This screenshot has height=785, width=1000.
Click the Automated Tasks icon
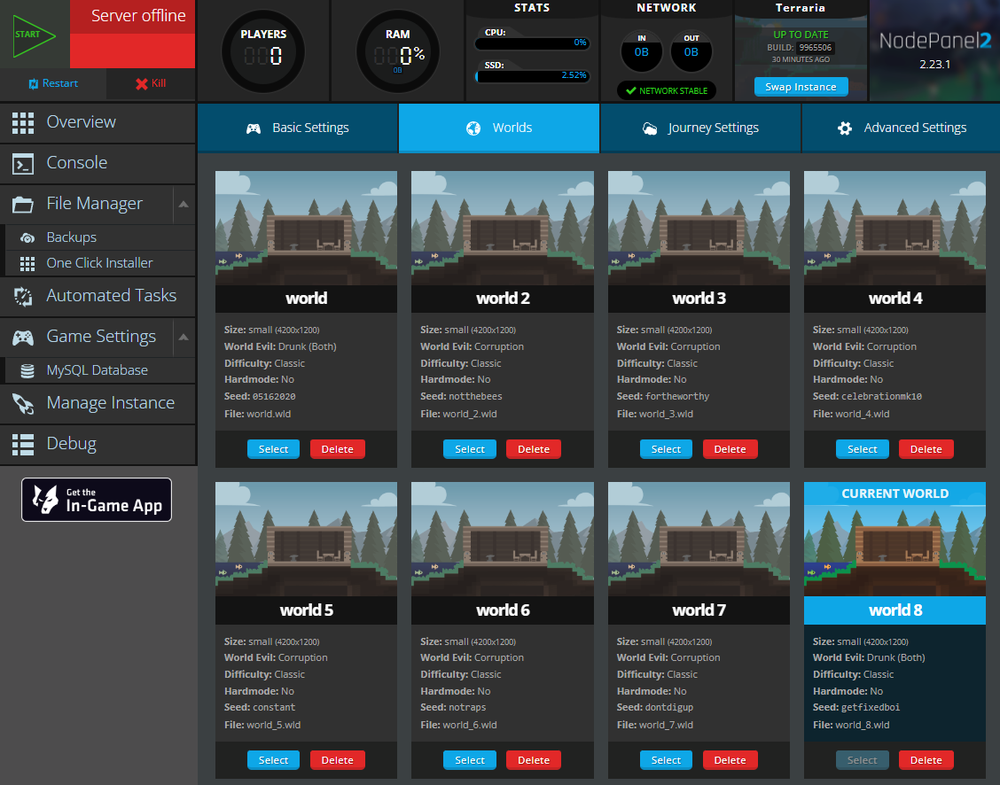click(x=23, y=296)
